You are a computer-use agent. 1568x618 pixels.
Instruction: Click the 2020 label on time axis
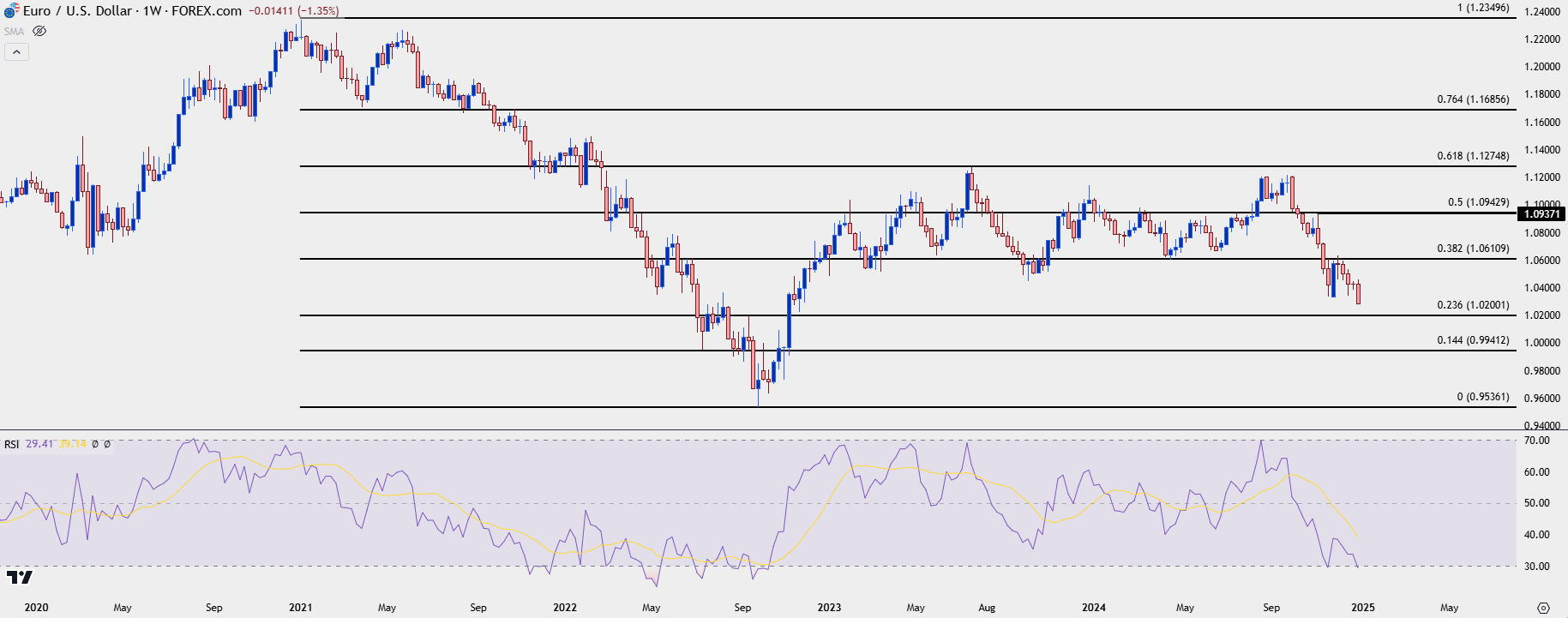[36, 608]
